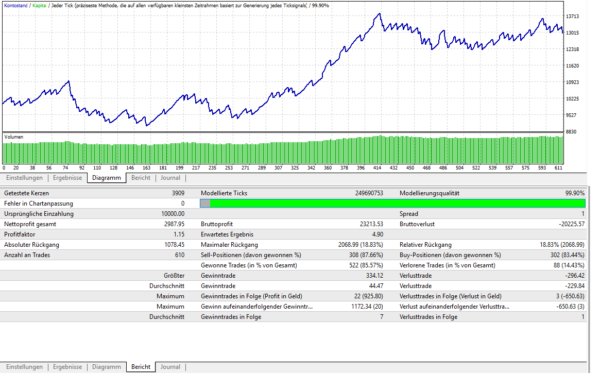Click average profit trade value 44.47

(376, 286)
